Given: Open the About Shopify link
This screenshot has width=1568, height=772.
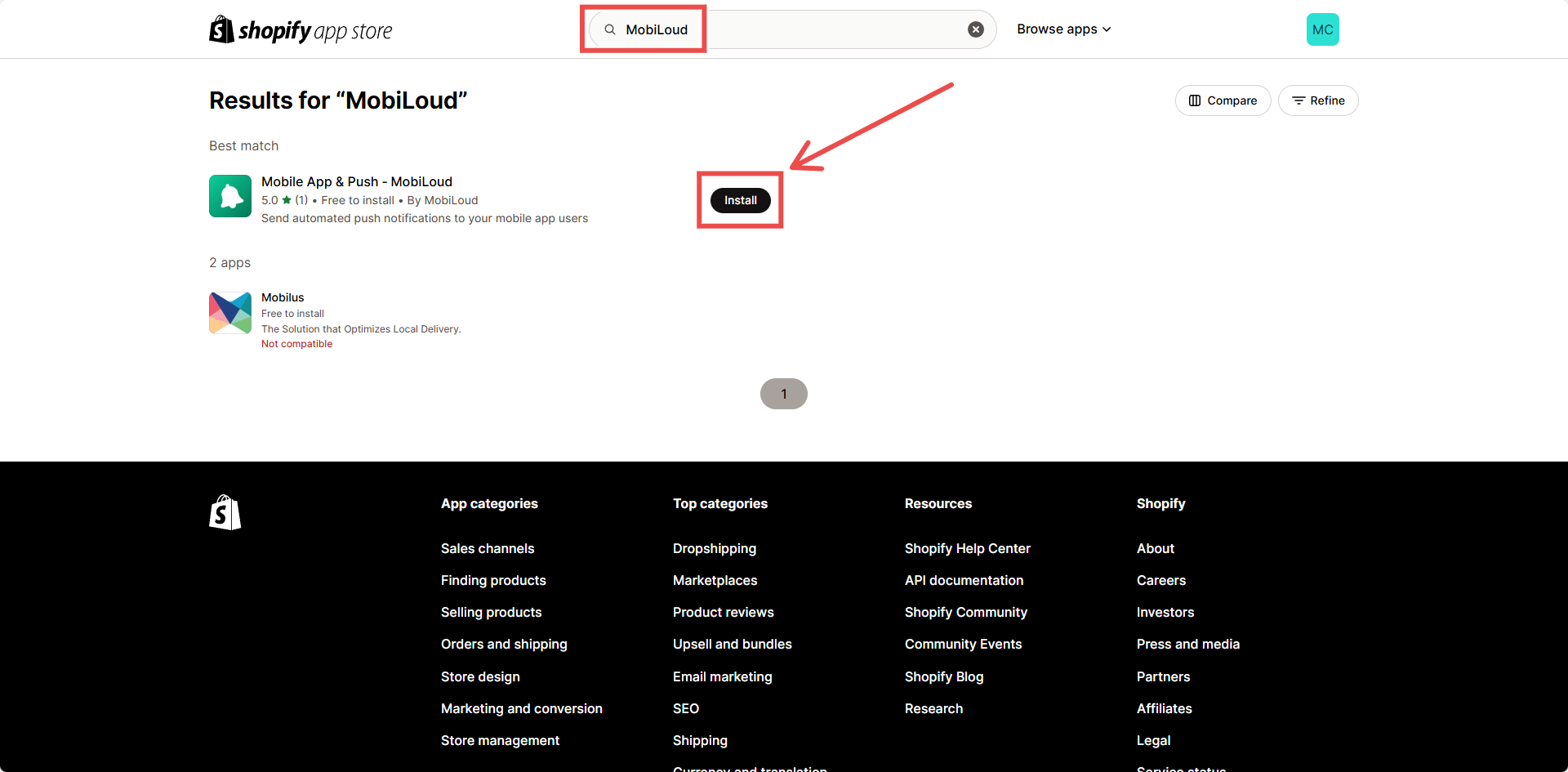Looking at the screenshot, I should point(1156,548).
